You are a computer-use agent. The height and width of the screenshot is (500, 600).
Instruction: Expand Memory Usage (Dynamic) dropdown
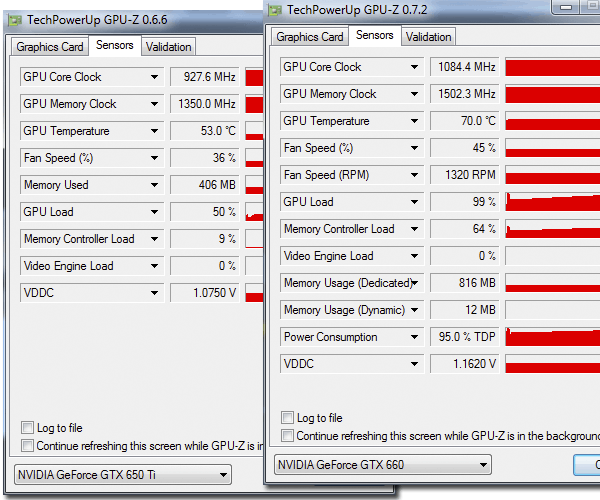[x=414, y=310]
